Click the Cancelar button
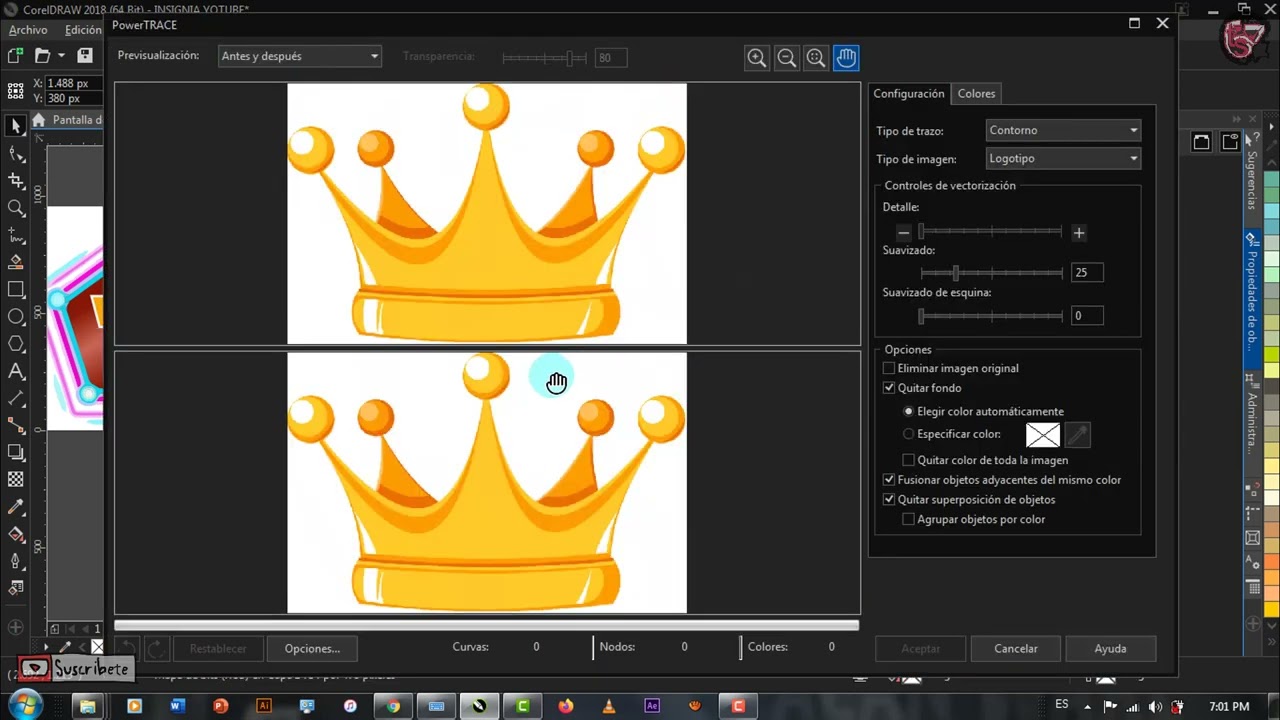Image resolution: width=1280 pixels, height=720 pixels. click(1016, 648)
